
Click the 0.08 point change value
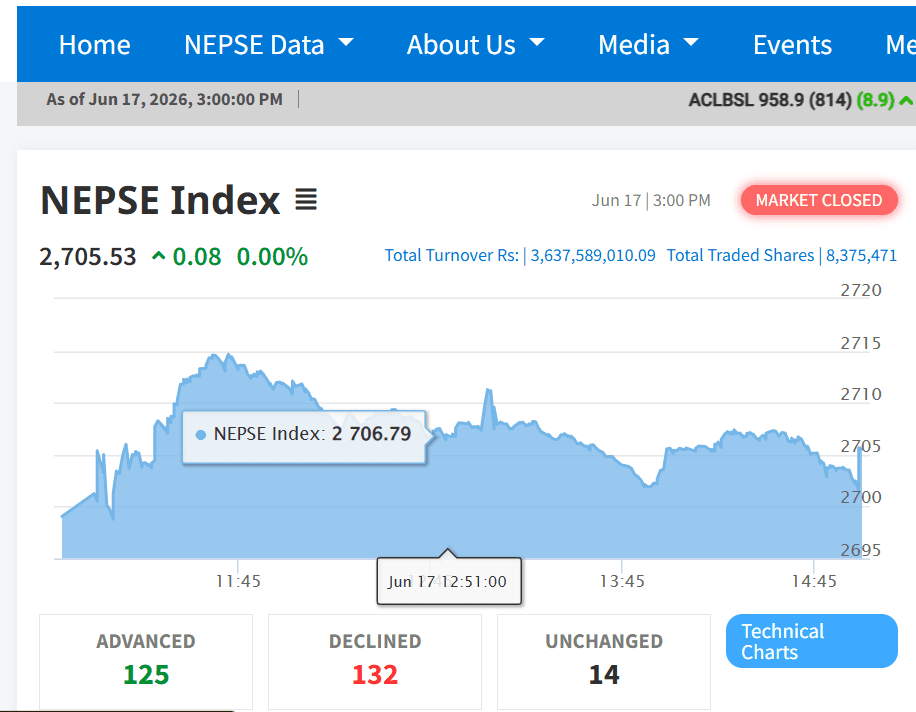[x=197, y=256]
